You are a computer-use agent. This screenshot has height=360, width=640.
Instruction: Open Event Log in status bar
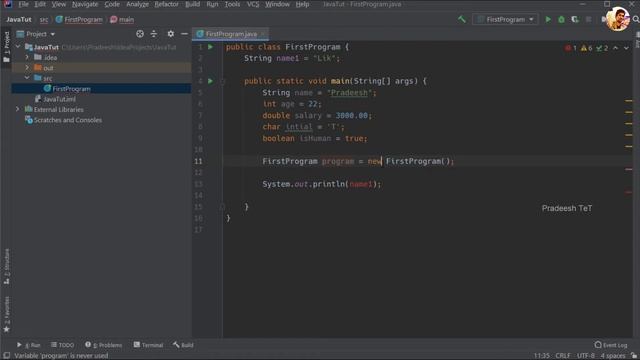[x=611, y=345]
